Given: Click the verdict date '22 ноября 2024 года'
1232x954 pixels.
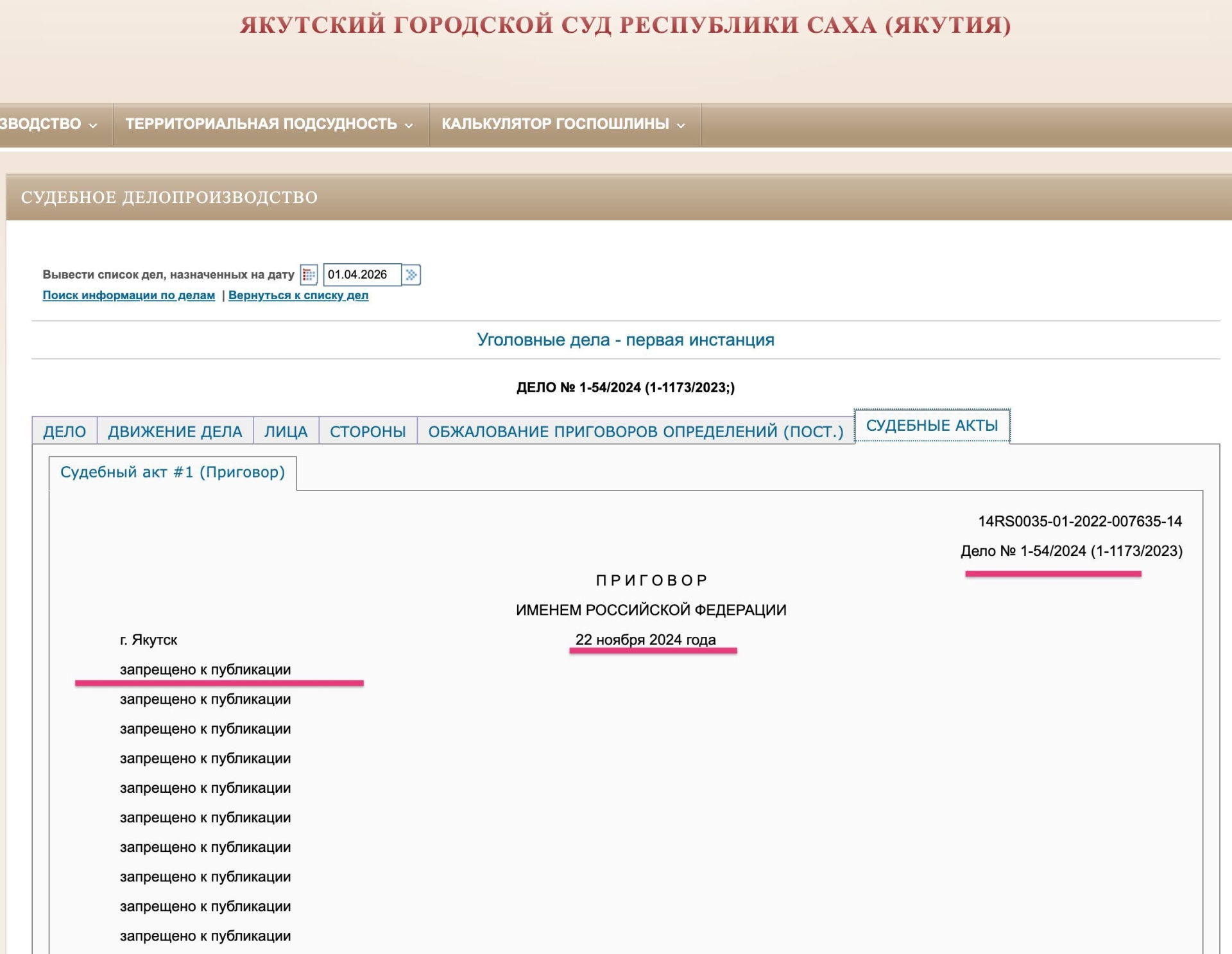Looking at the screenshot, I should tap(646, 639).
